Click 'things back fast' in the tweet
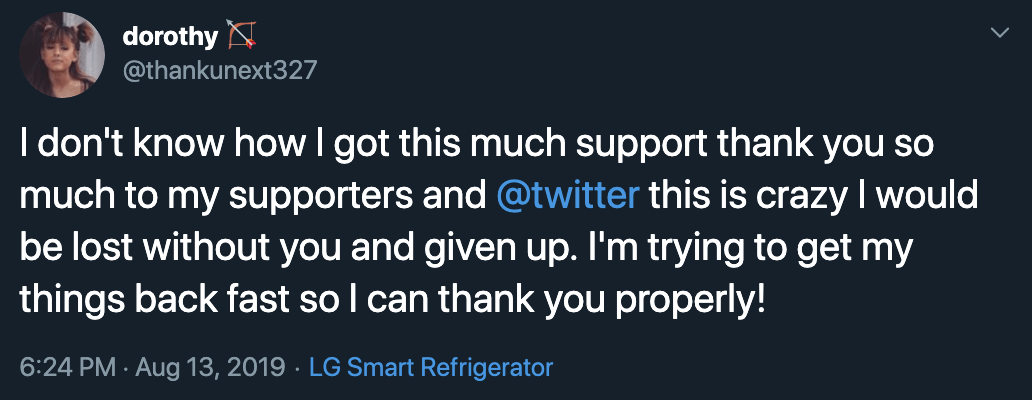 (155, 300)
